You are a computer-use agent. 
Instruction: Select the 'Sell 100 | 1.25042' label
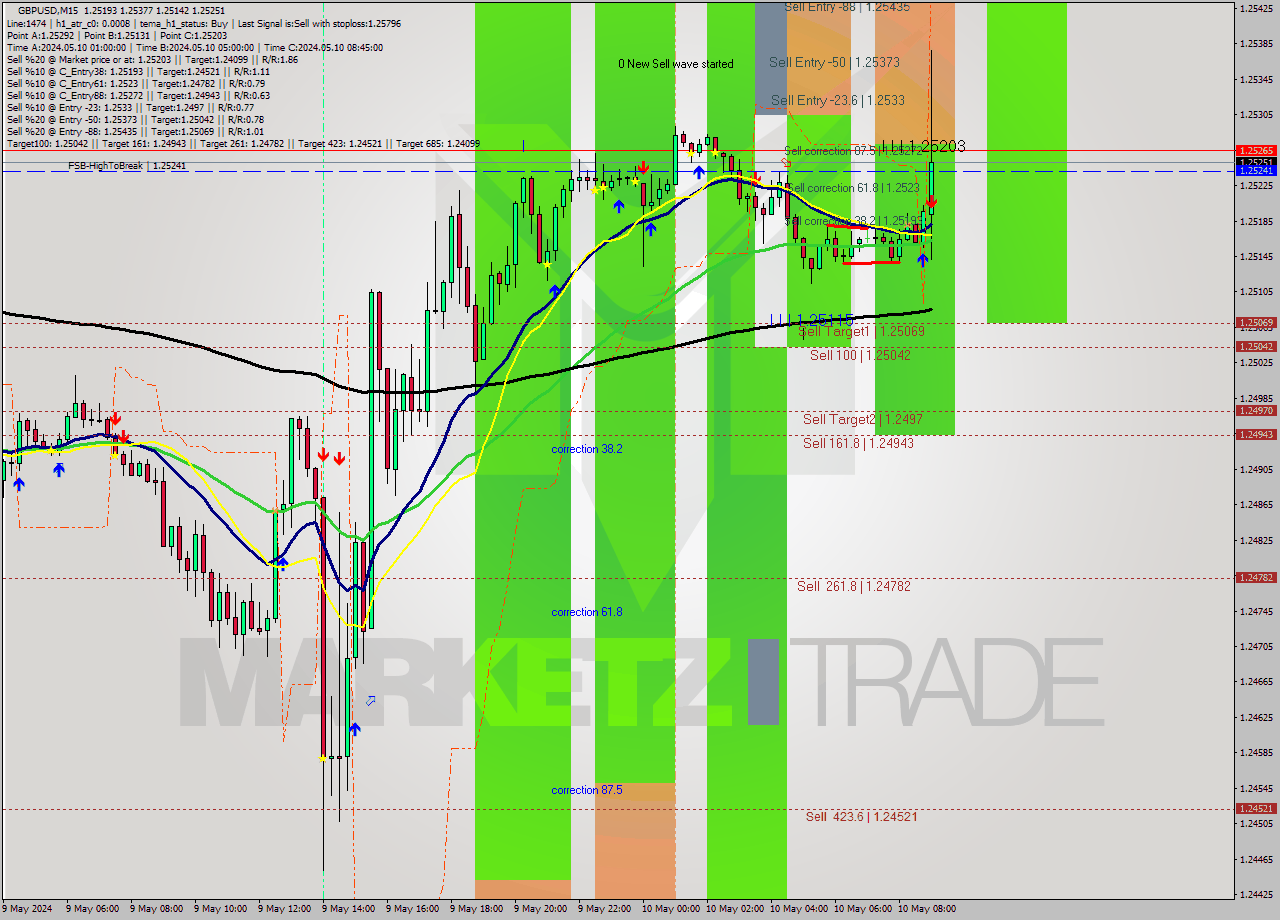coord(860,355)
